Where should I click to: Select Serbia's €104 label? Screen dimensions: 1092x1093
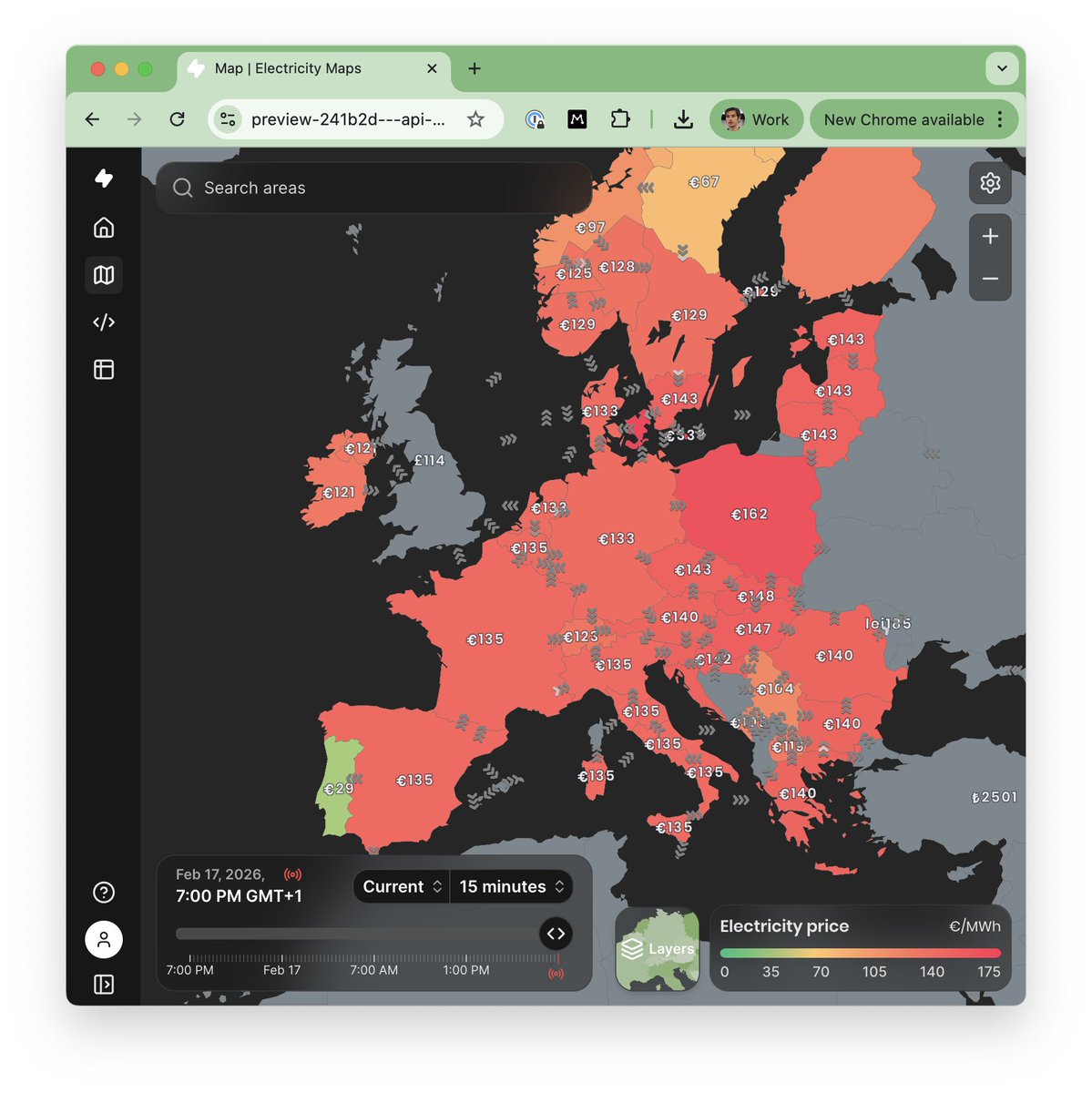click(774, 690)
